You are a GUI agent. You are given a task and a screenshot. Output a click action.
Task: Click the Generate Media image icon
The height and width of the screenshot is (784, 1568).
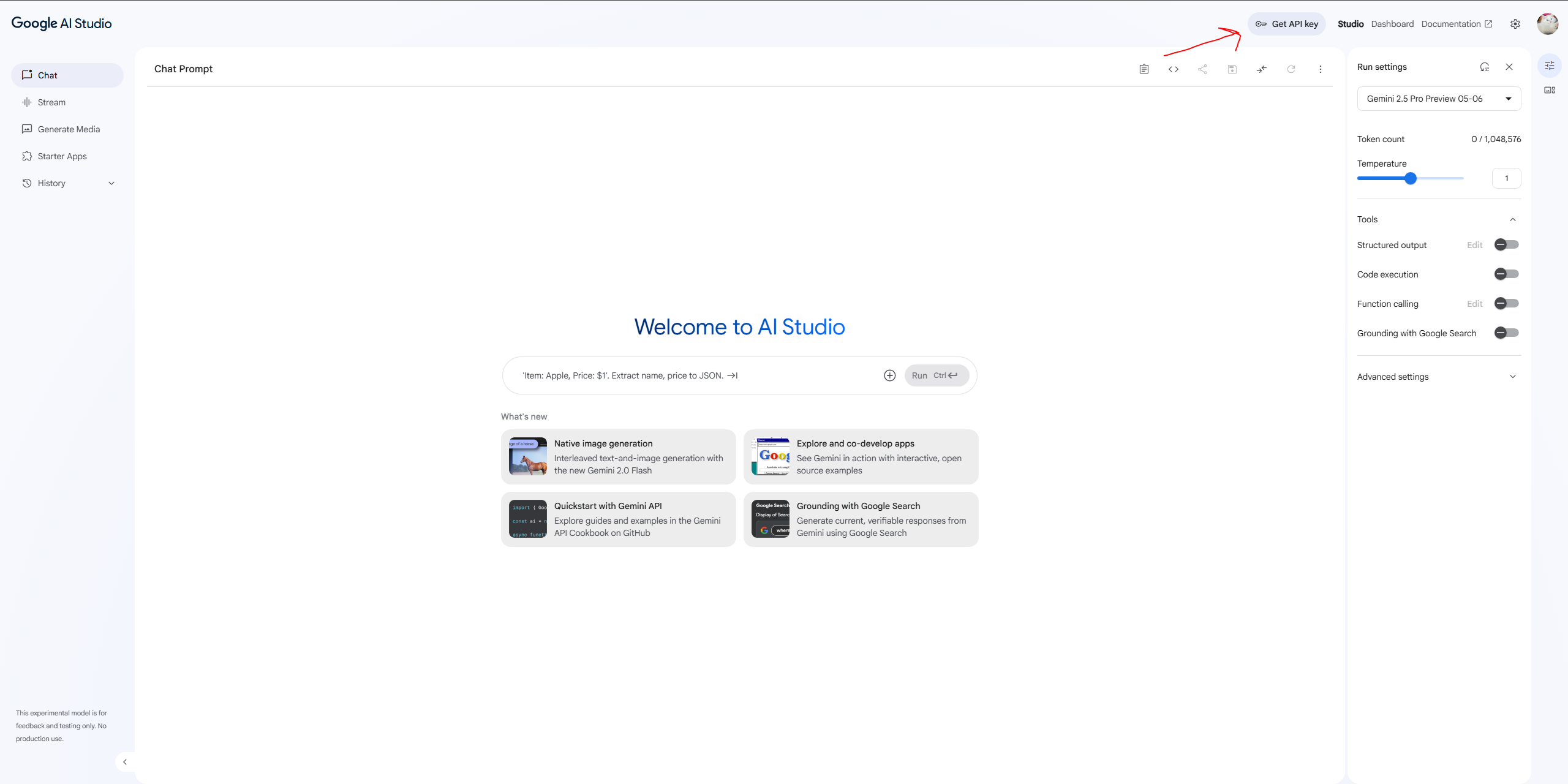27,129
